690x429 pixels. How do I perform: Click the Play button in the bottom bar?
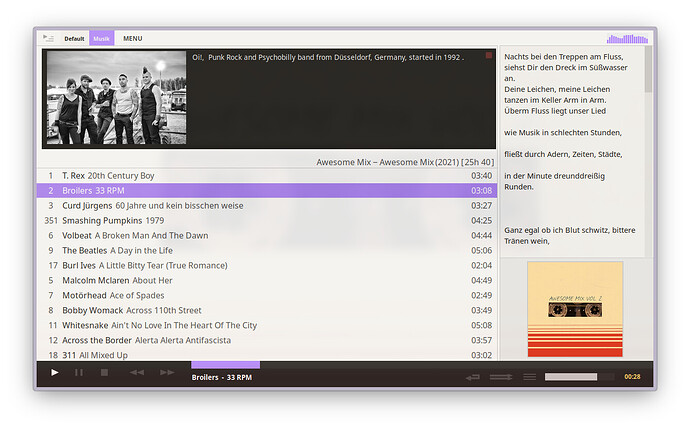[55, 373]
